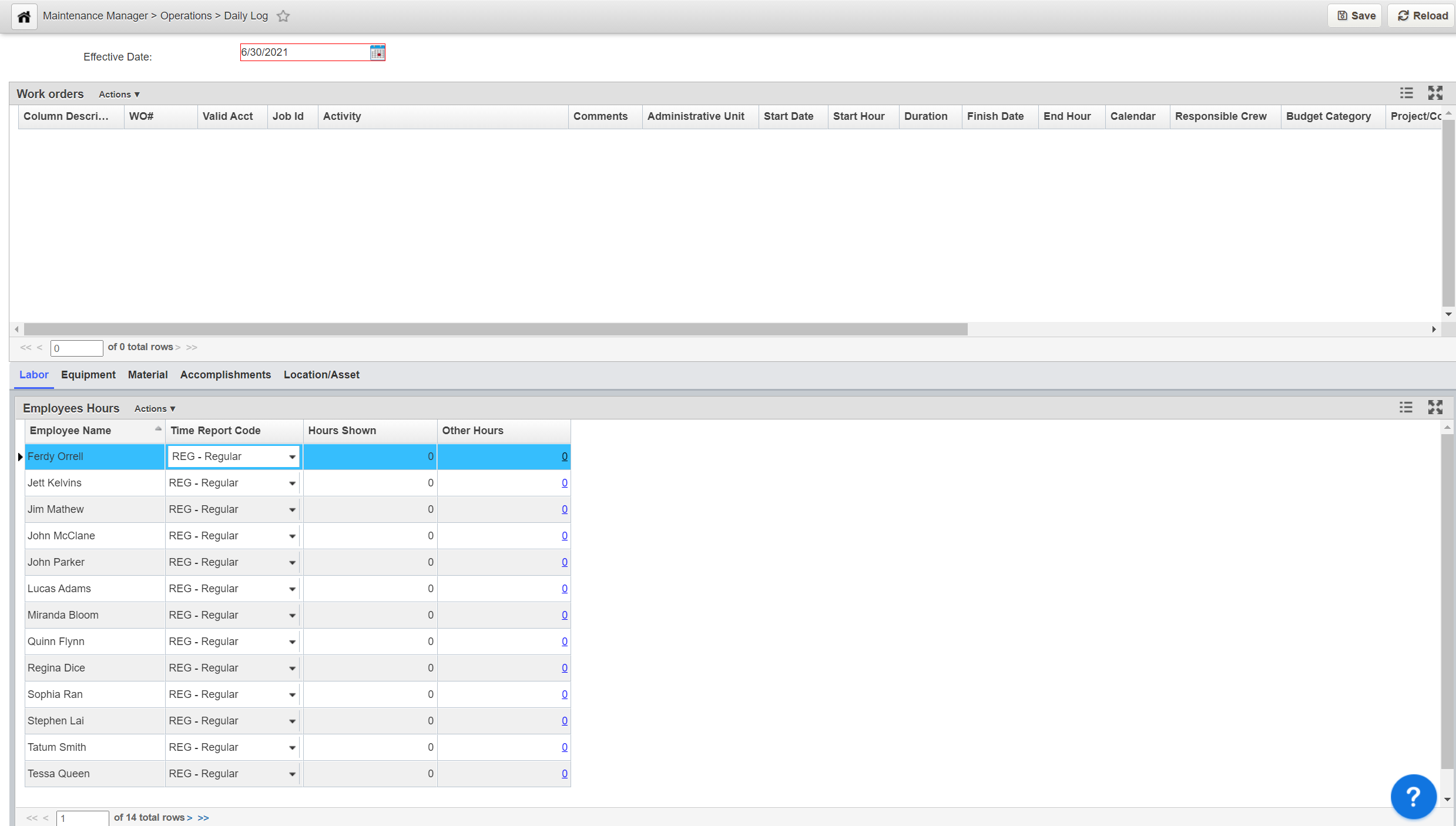Switch to the Accomplishments tab
Viewport: 1456px width, 826px height.
click(x=226, y=375)
